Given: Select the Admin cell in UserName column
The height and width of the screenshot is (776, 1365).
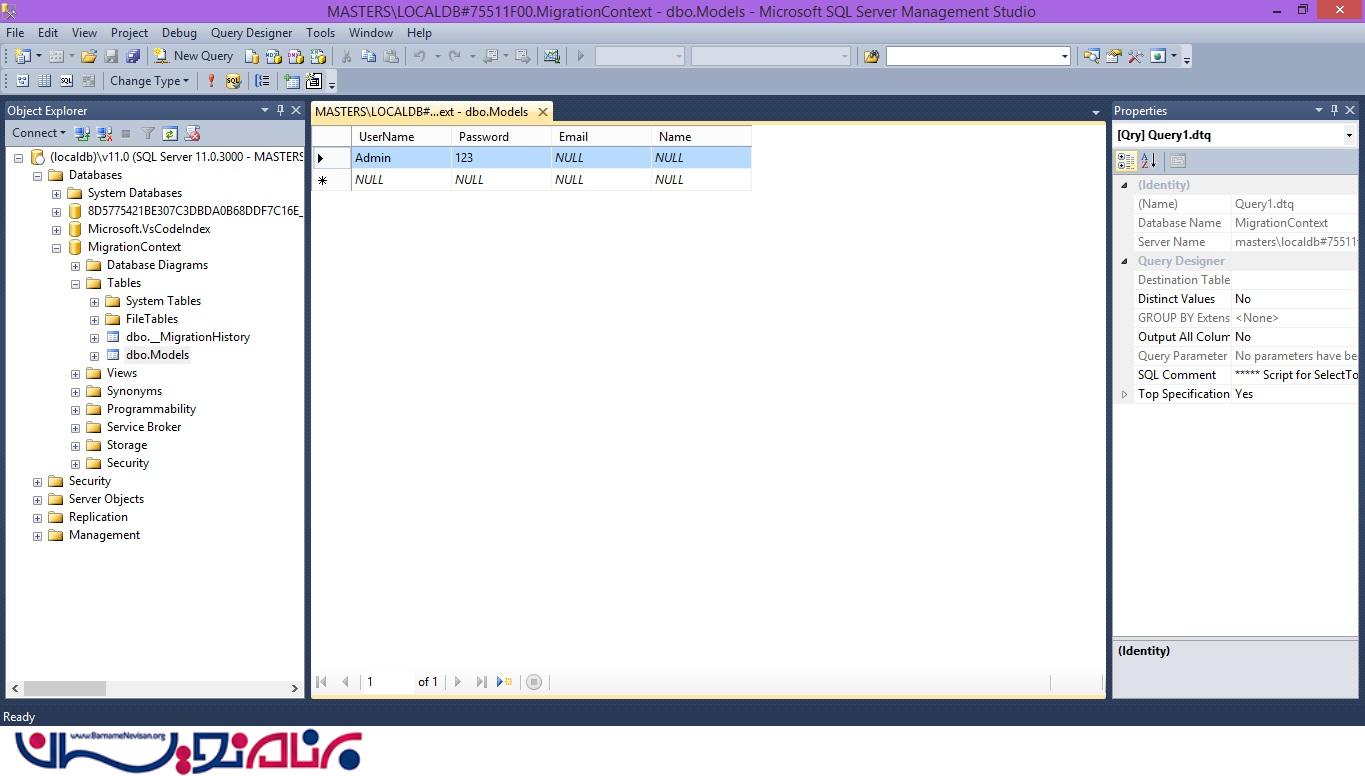Looking at the screenshot, I should pos(400,158).
